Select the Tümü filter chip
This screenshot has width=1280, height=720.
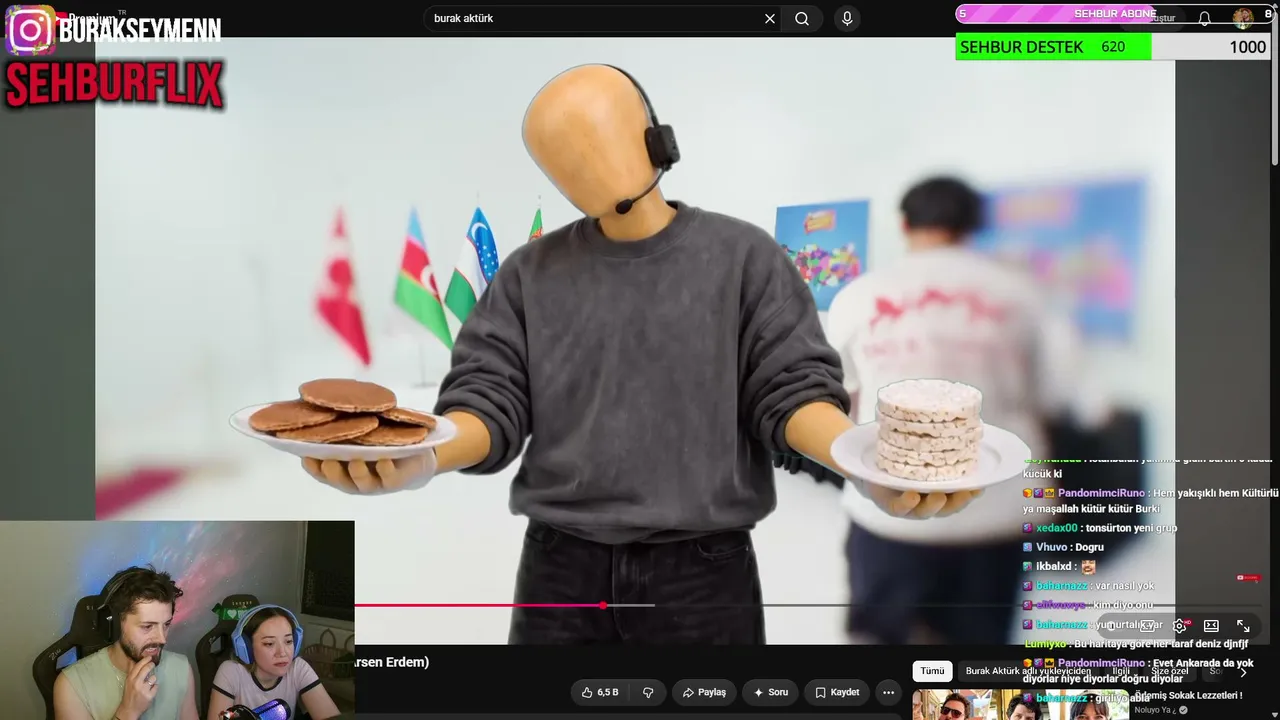932,671
